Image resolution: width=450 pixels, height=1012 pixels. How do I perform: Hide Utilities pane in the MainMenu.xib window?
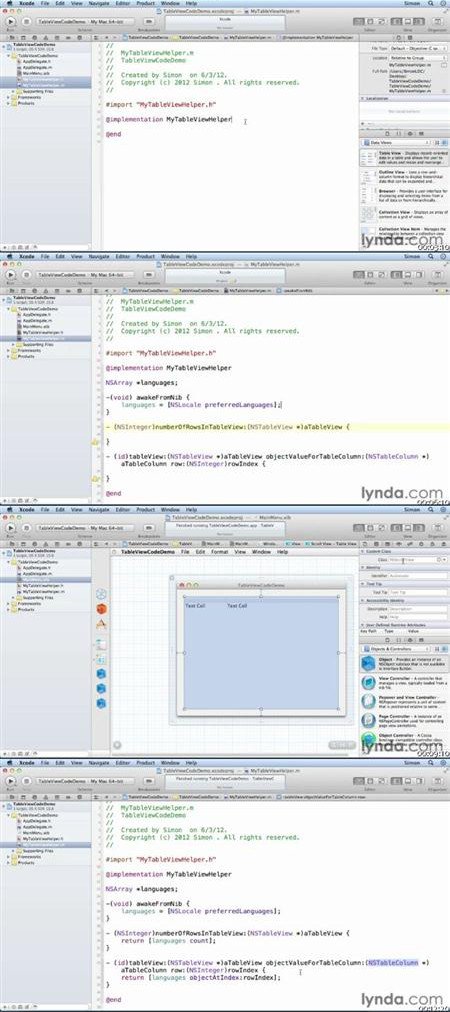click(x=418, y=527)
